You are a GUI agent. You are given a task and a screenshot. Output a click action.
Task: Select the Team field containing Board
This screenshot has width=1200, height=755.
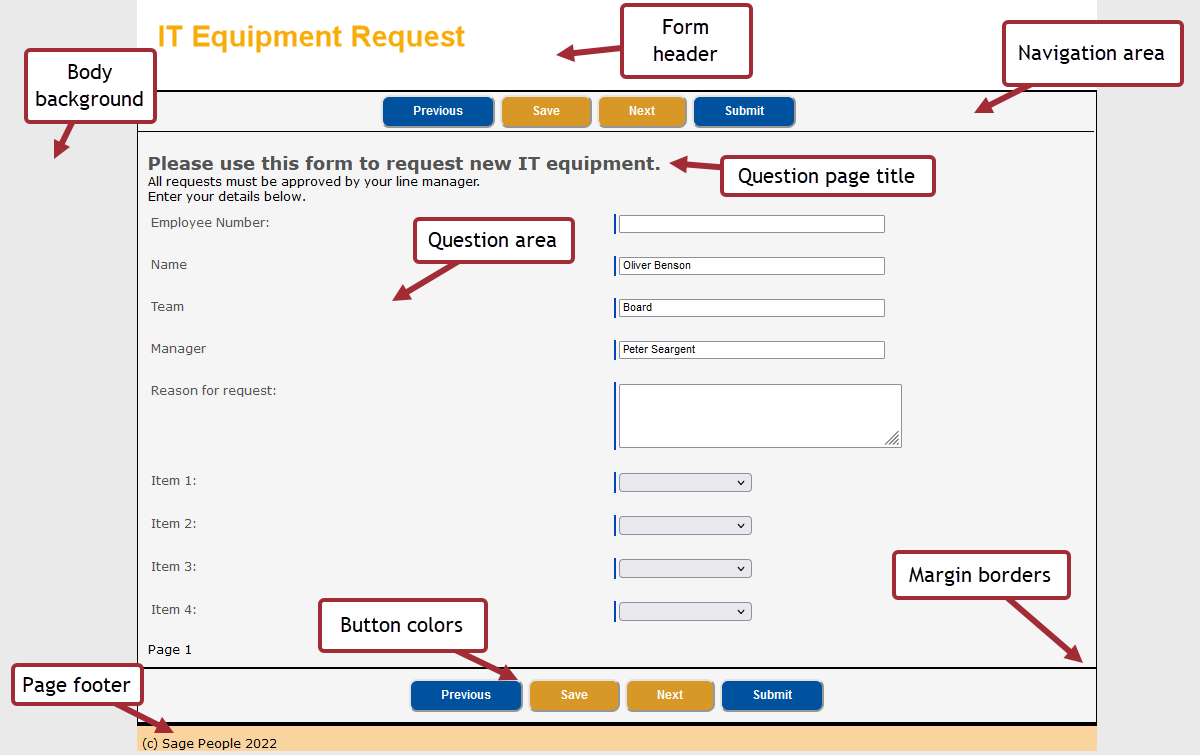coord(751,308)
